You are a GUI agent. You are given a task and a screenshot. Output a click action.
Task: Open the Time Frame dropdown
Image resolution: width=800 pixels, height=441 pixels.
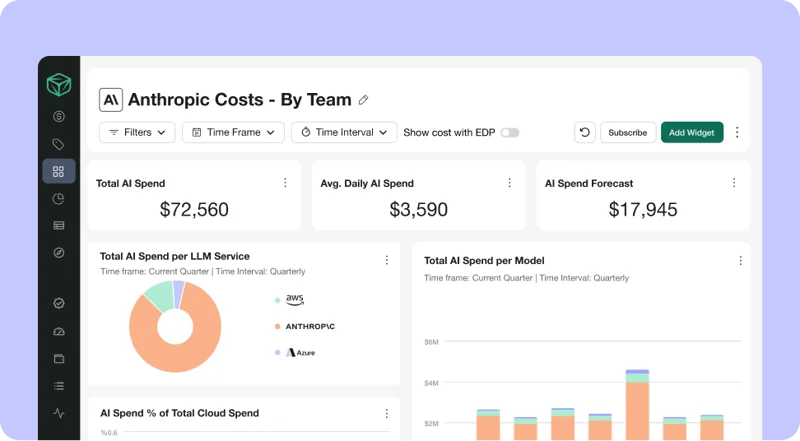click(x=233, y=132)
